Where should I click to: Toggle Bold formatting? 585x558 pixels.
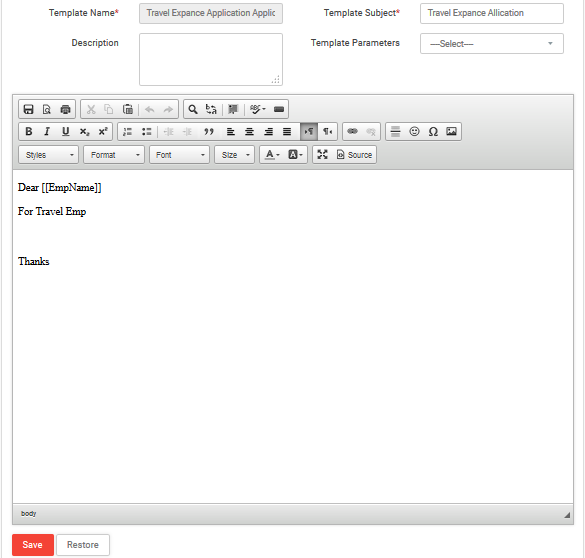click(x=28, y=131)
